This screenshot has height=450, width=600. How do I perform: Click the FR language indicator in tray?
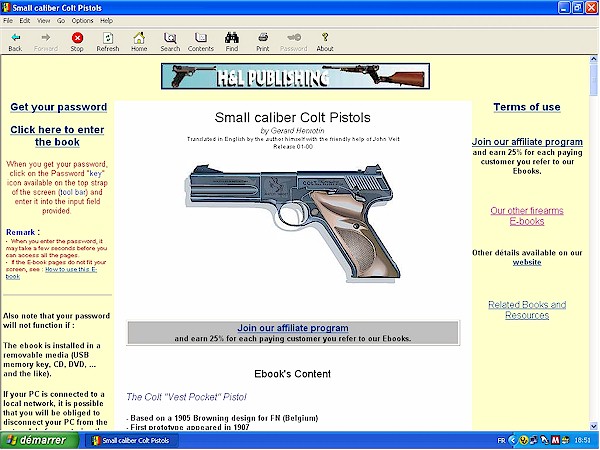coord(501,440)
